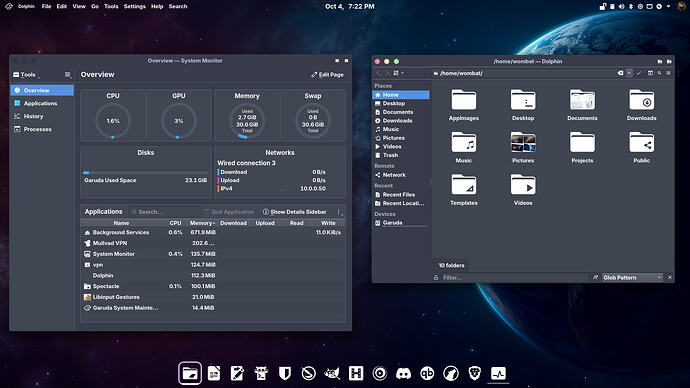Close the Dolphin filter bar
690x388 pixels.
670,278
